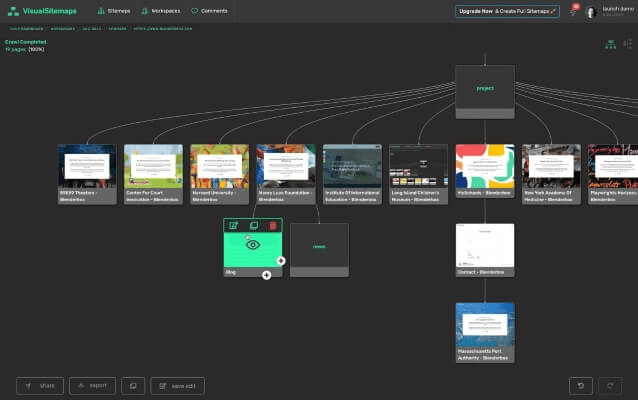The image size is (638, 400).
Task: Switch to horizontal tree layout view
Action: [628, 44]
